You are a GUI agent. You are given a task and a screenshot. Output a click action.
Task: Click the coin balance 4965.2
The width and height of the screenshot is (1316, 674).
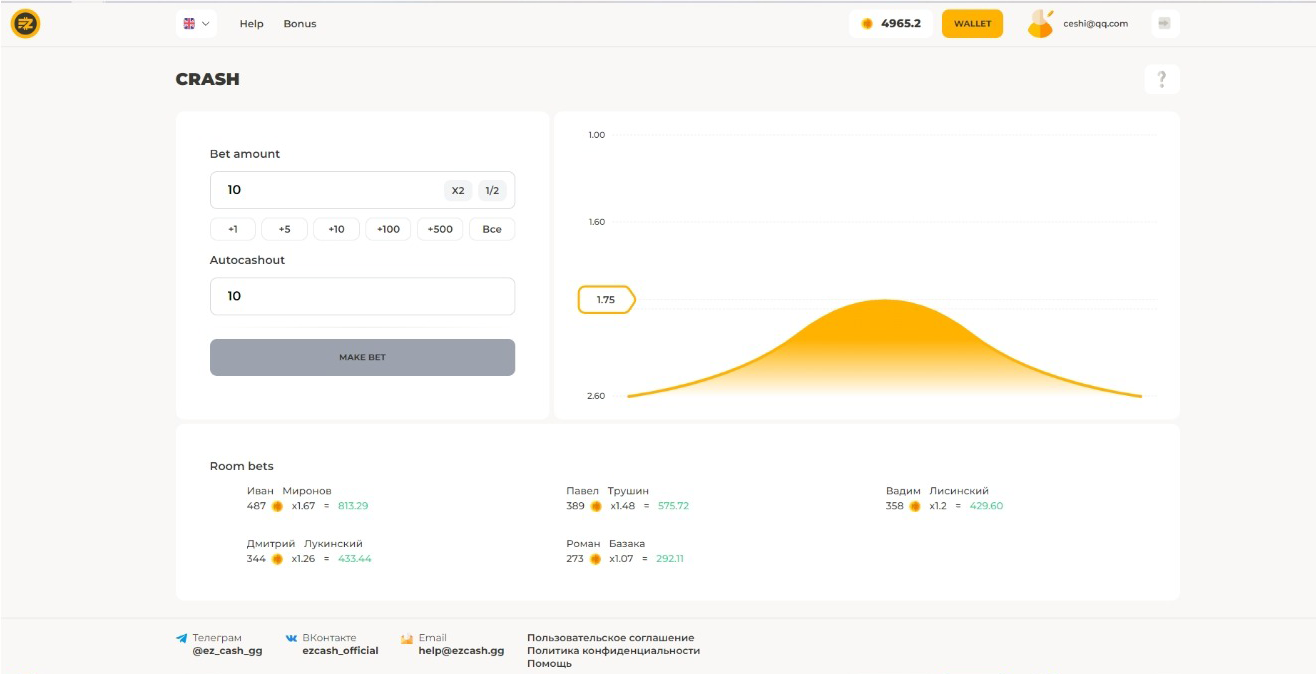click(x=891, y=23)
